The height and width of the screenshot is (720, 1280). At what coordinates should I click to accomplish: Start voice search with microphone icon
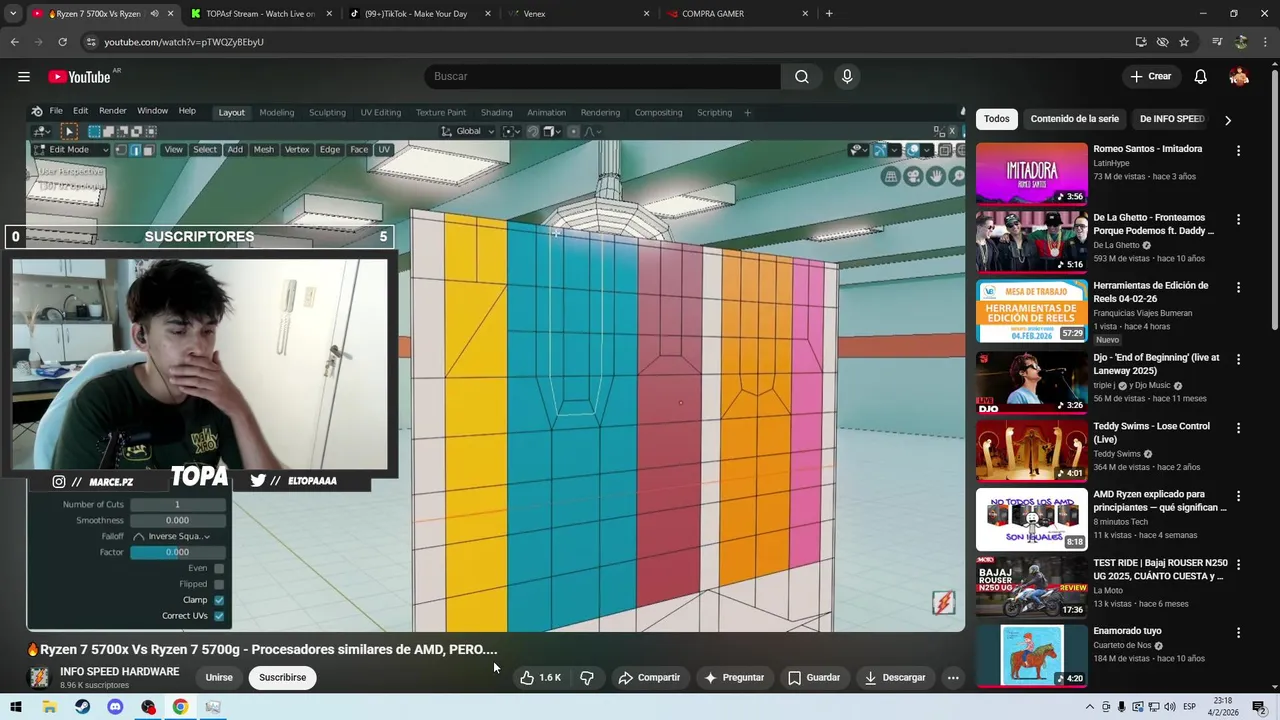[x=847, y=77]
